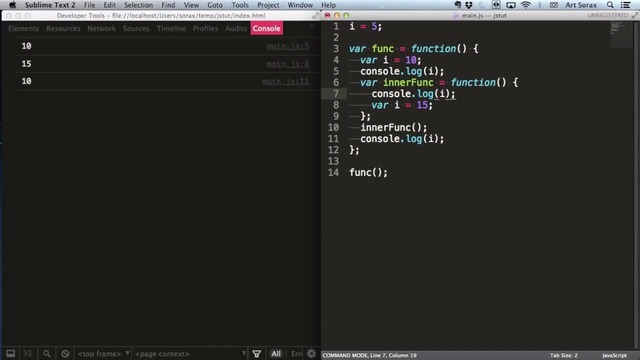Click on func(); at line 14

[369, 173]
